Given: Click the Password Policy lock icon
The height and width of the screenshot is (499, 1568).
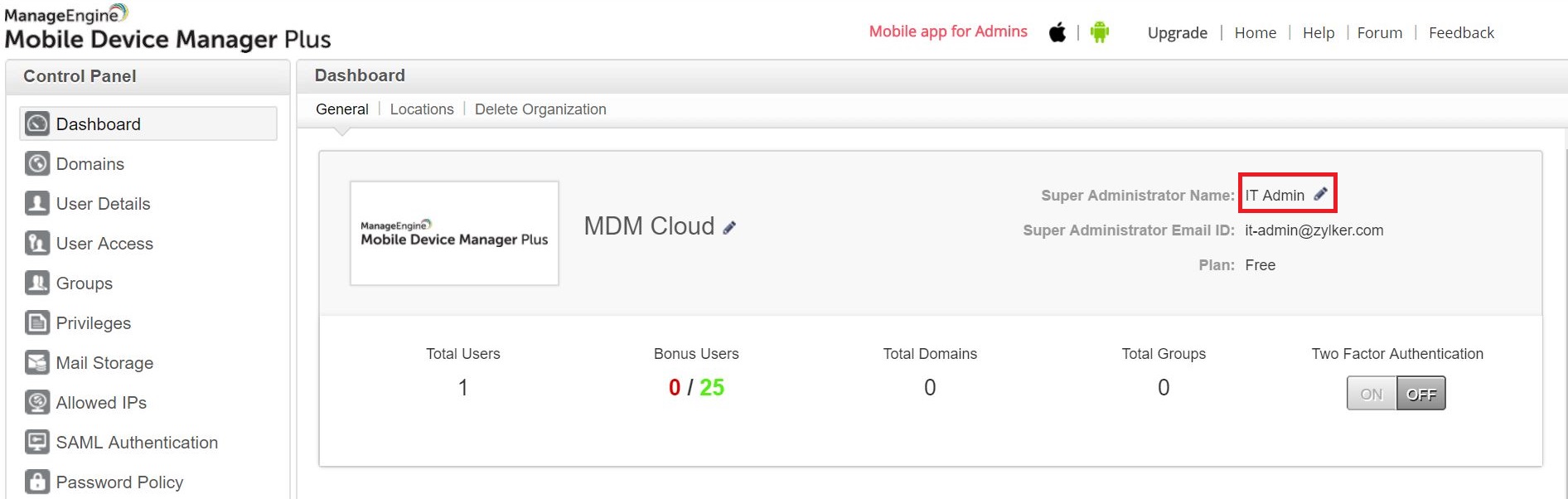Looking at the screenshot, I should click(x=37, y=482).
